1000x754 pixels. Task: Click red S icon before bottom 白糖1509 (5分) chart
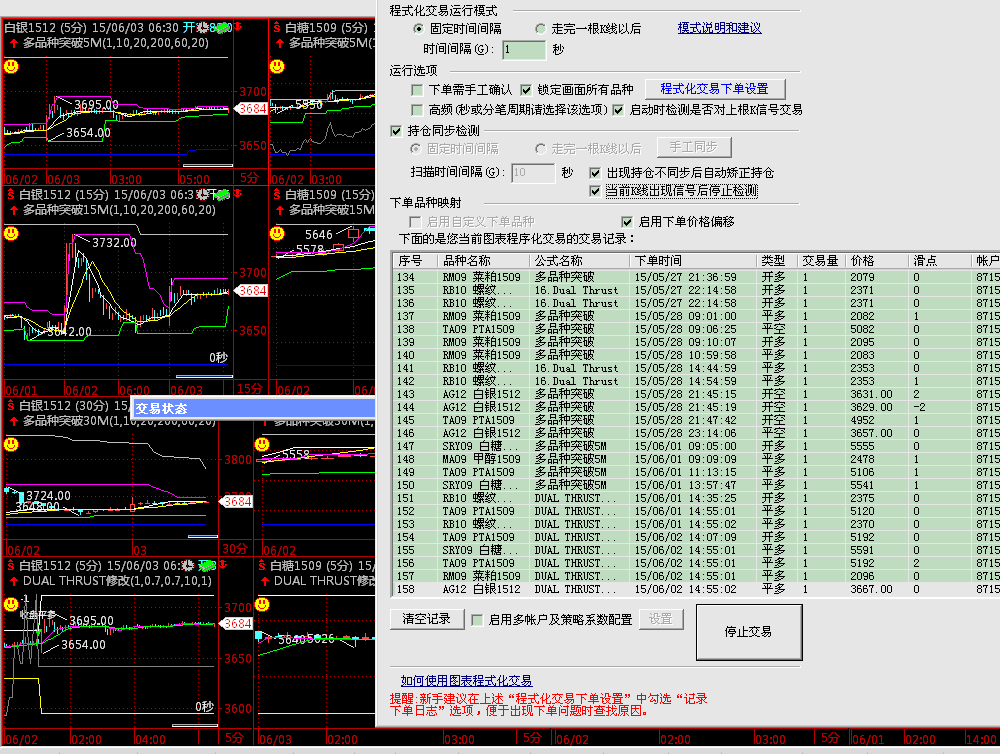pos(261,566)
